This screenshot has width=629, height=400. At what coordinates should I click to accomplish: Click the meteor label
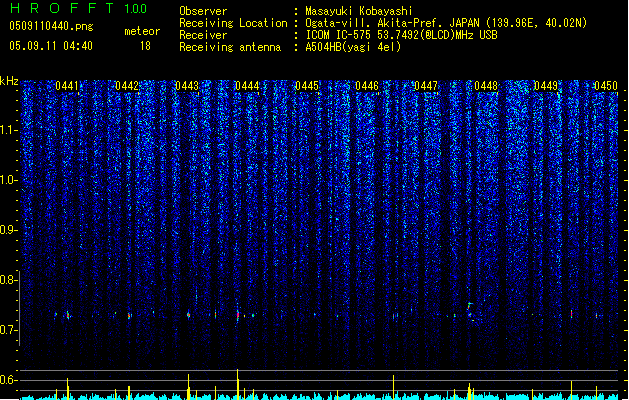pyautogui.click(x=142, y=31)
